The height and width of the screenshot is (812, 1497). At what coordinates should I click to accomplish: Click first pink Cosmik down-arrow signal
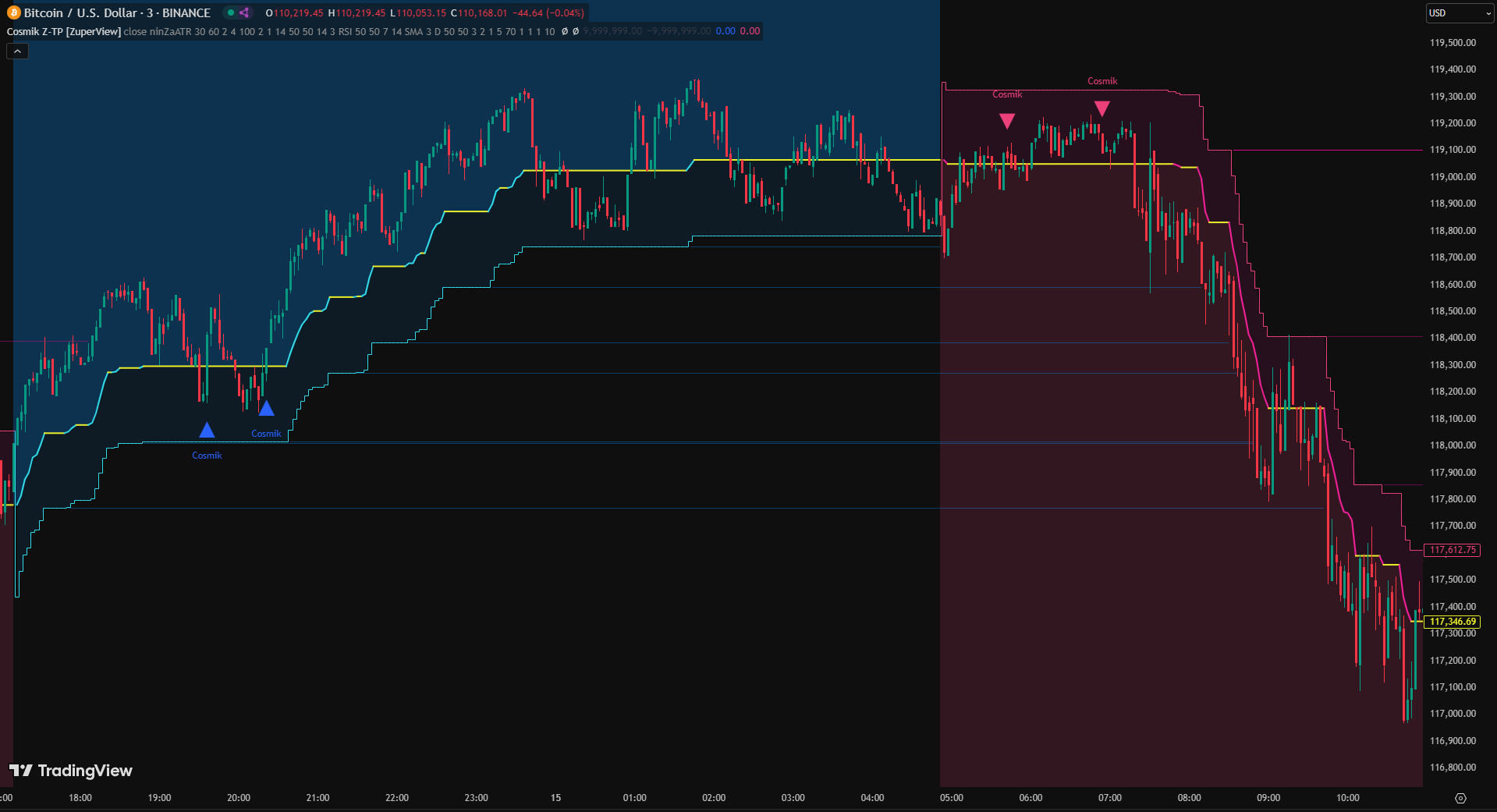tap(1007, 121)
